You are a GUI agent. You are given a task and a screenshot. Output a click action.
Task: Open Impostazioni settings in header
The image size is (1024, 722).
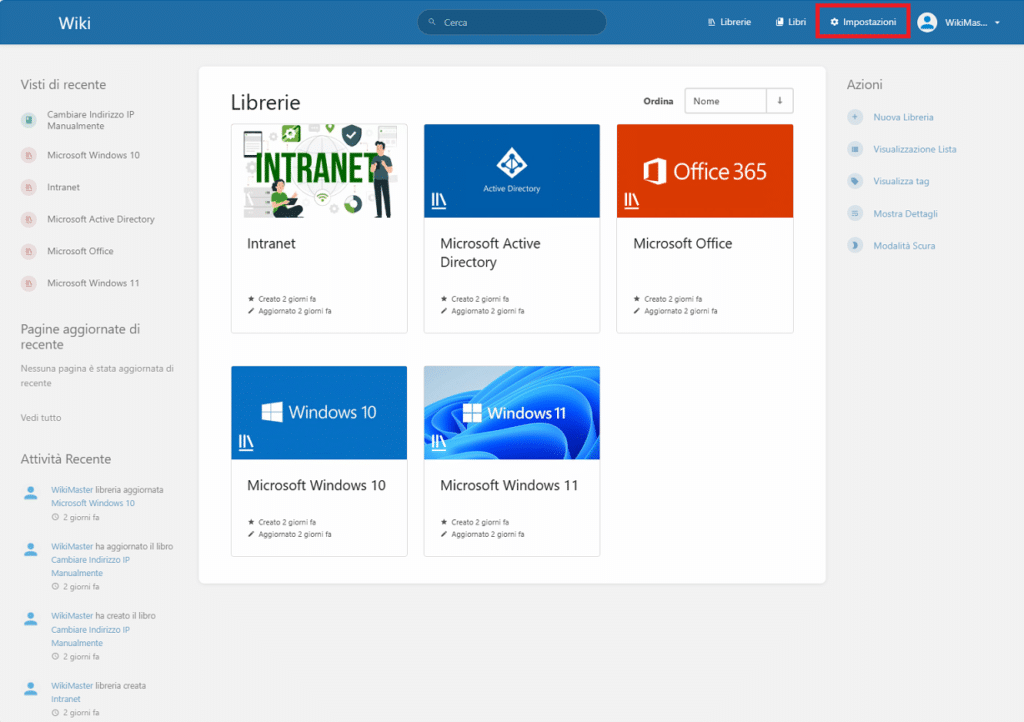click(x=863, y=22)
